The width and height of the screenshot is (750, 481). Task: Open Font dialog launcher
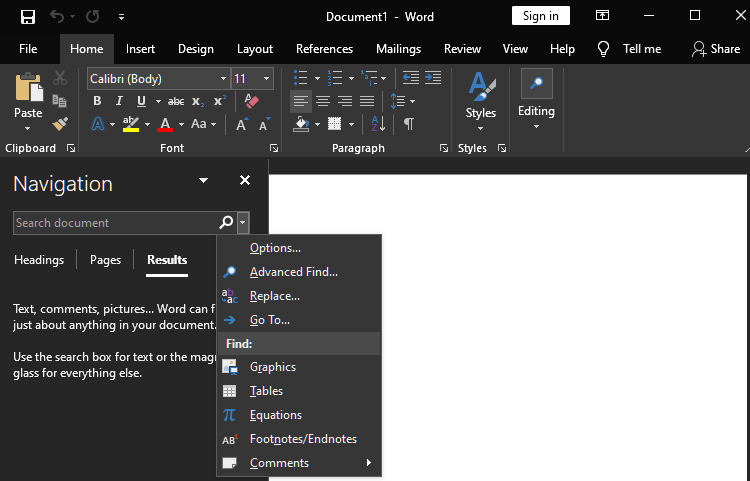click(x=274, y=149)
